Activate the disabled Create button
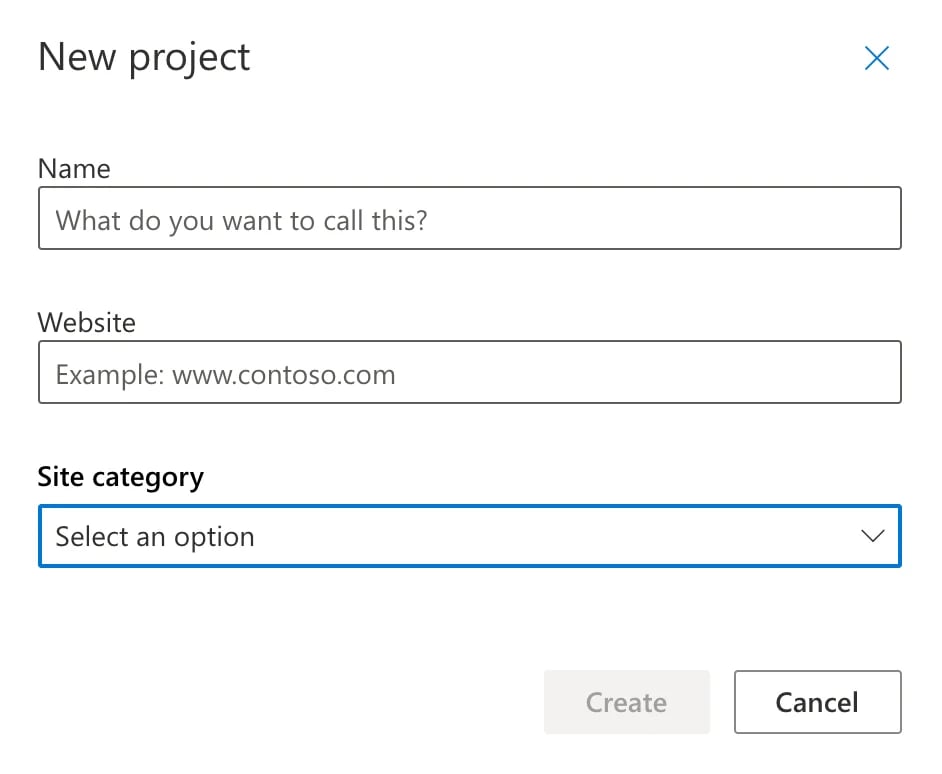The image size is (942, 774). (626, 702)
